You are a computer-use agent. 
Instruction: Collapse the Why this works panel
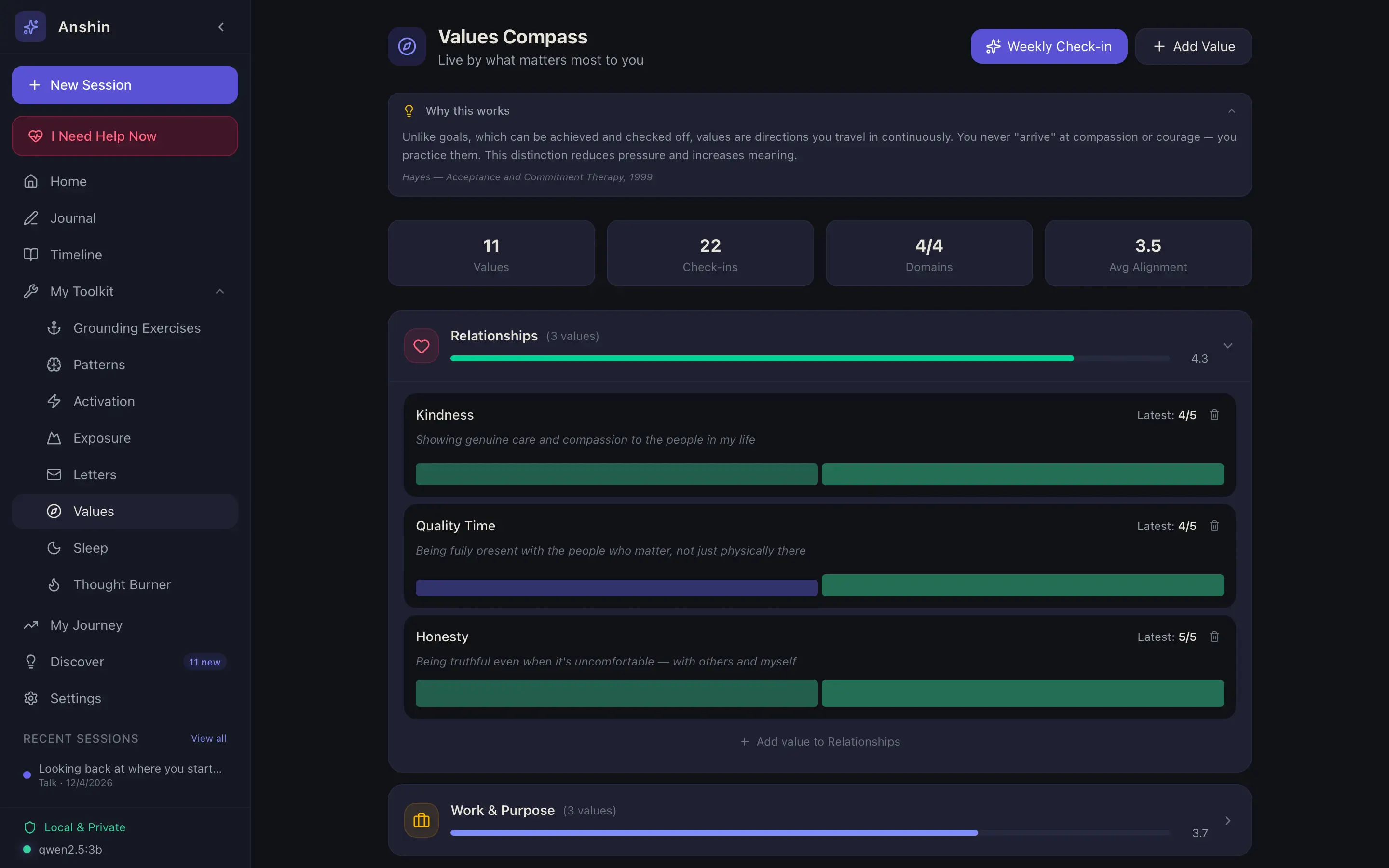pos(1232,111)
